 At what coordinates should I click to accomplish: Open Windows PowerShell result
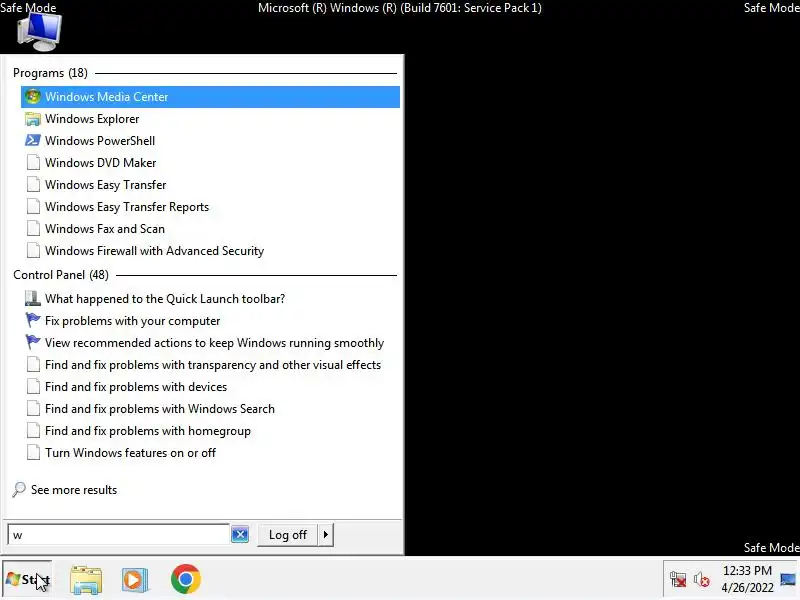210,141
